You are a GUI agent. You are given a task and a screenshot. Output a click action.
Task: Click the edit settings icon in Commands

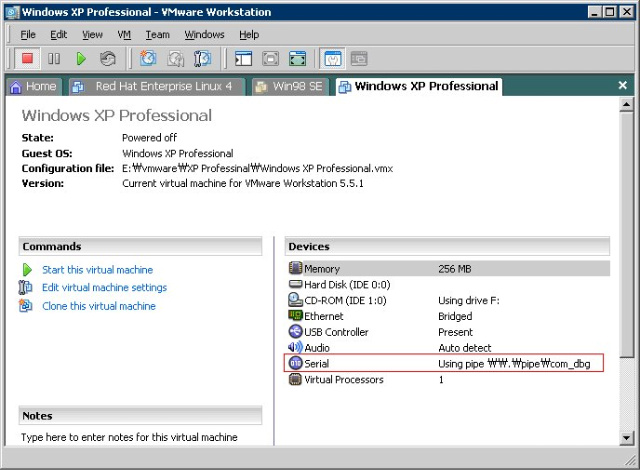coord(25,287)
